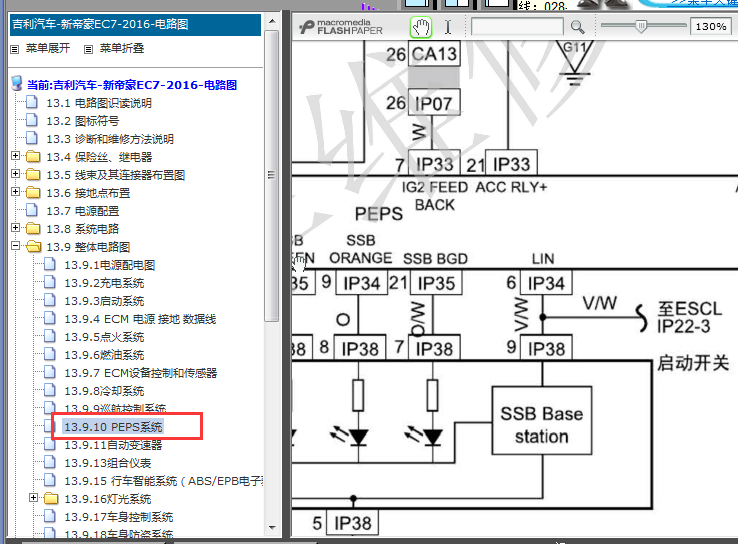Click tree panel scrollbar down arrow
The width and height of the screenshot is (738, 544).
(272, 528)
